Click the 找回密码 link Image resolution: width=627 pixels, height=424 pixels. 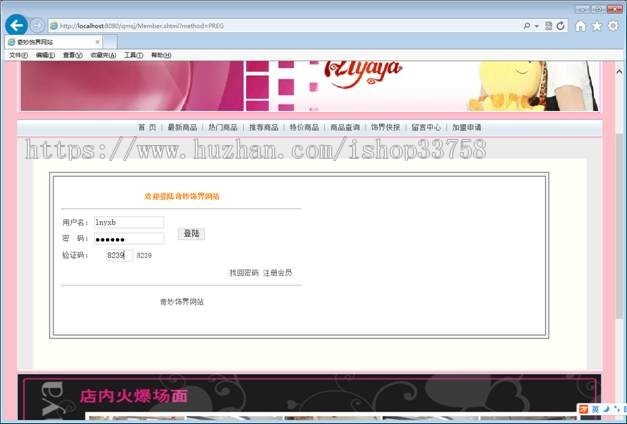coord(244,273)
